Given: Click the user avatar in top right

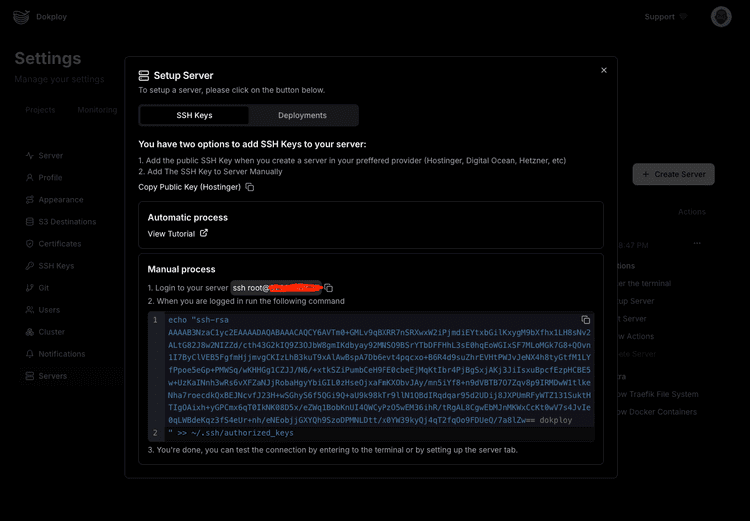Looking at the screenshot, I should click(721, 17).
